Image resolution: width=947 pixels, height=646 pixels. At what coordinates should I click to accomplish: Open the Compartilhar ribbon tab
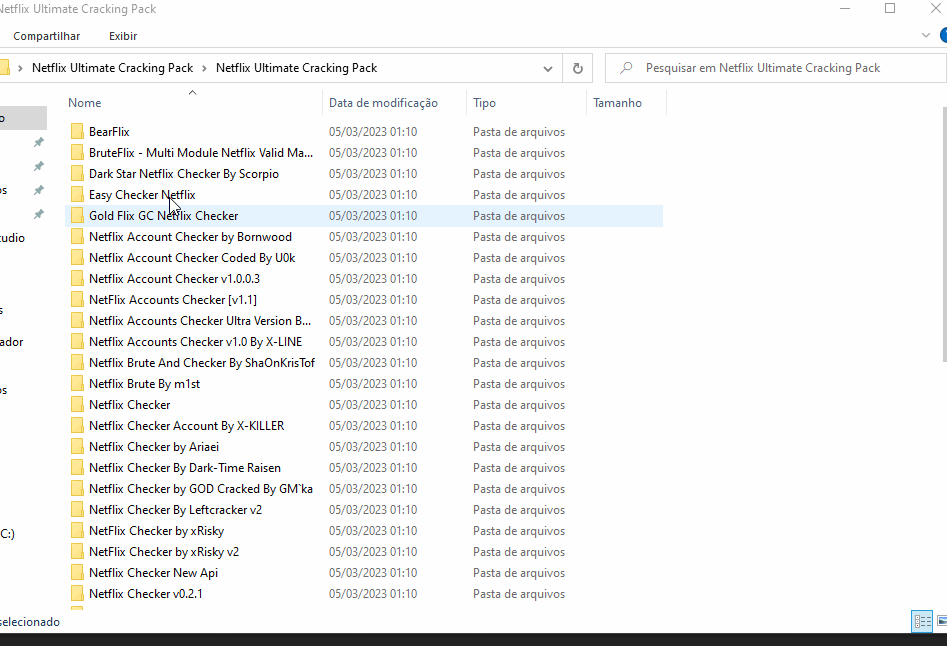[x=46, y=36]
